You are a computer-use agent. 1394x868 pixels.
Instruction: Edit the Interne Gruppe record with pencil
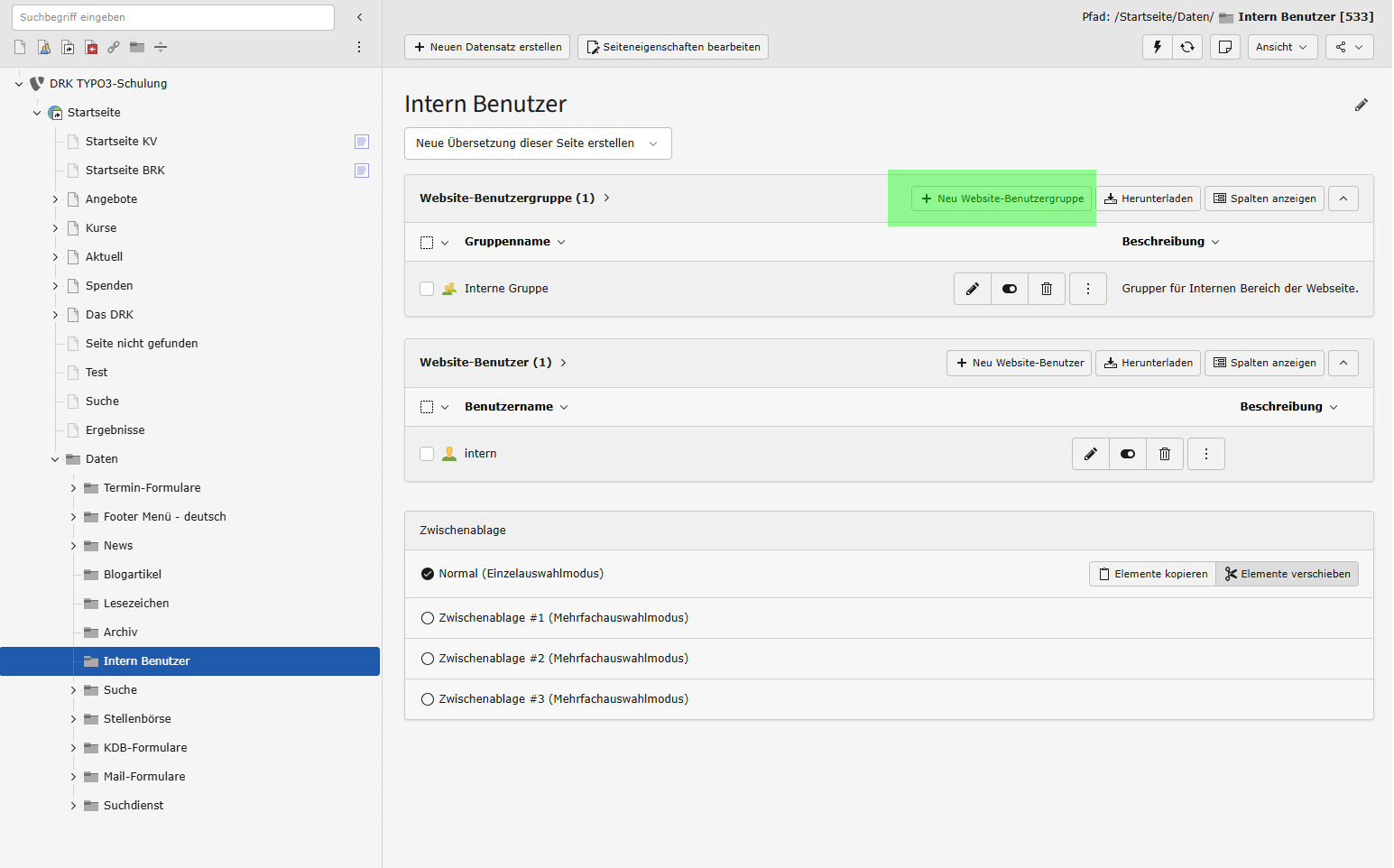[x=973, y=289]
